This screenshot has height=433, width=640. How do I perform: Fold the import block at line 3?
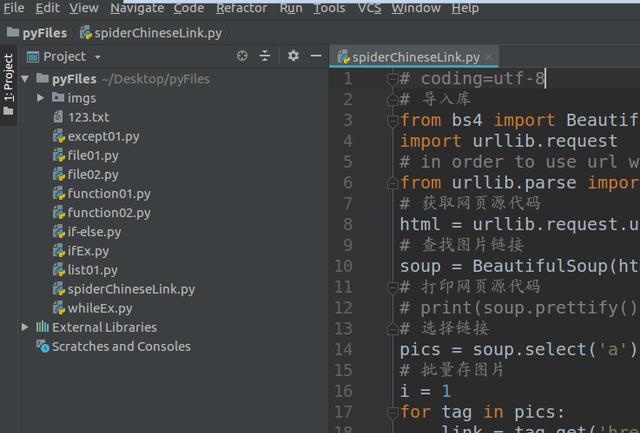pos(392,120)
